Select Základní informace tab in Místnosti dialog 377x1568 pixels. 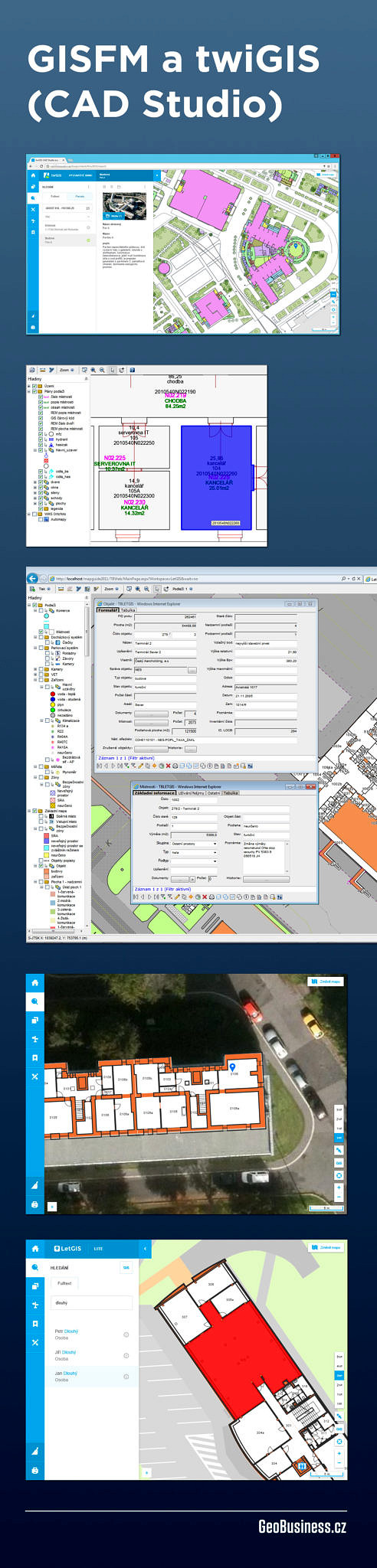tap(156, 793)
